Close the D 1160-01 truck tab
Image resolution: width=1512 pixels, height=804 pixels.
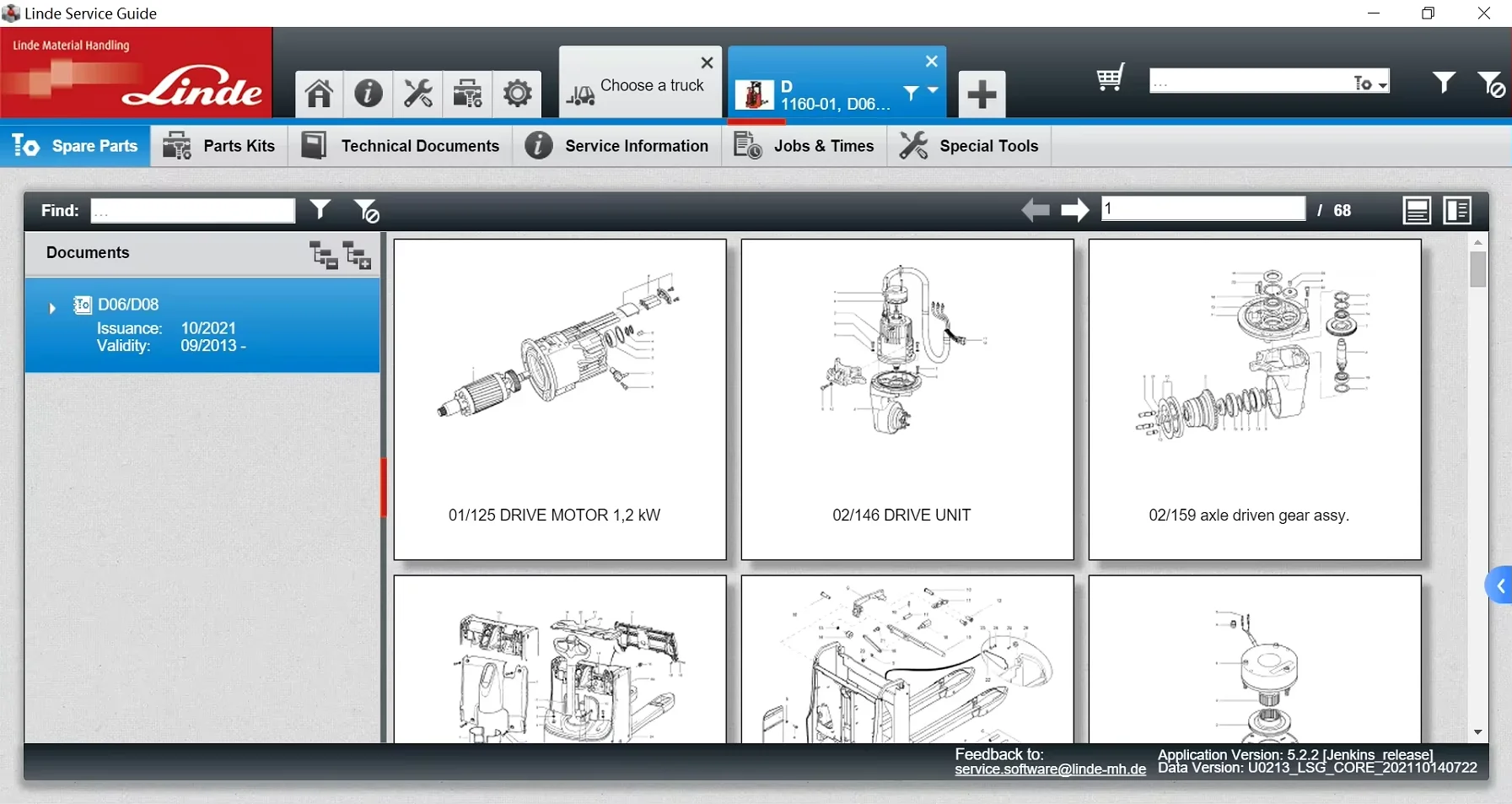(x=931, y=62)
